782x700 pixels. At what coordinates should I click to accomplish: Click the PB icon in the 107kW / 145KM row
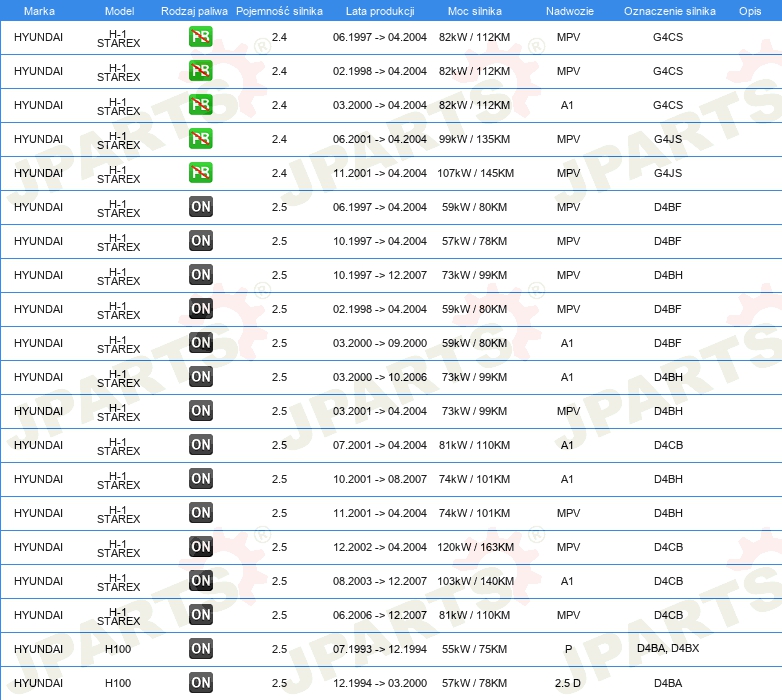pos(200,173)
